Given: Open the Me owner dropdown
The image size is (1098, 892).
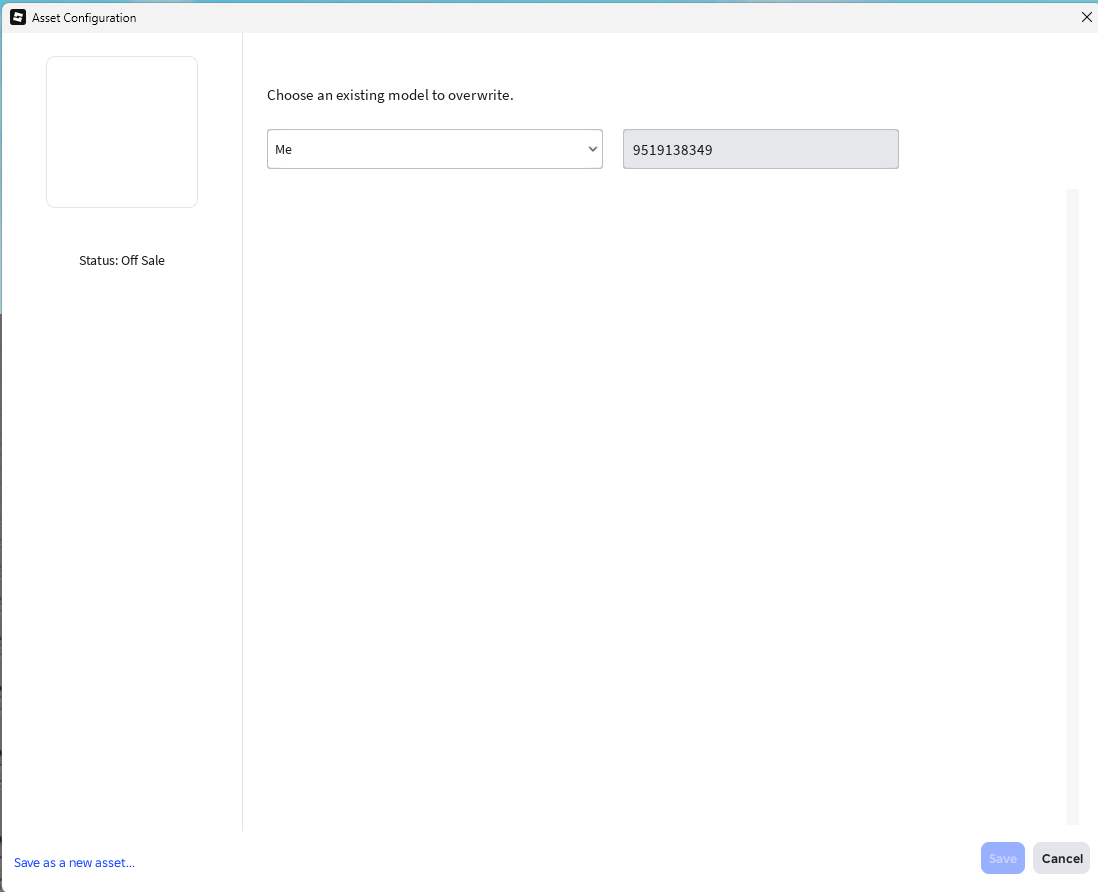Looking at the screenshot, I should point(434,149).
